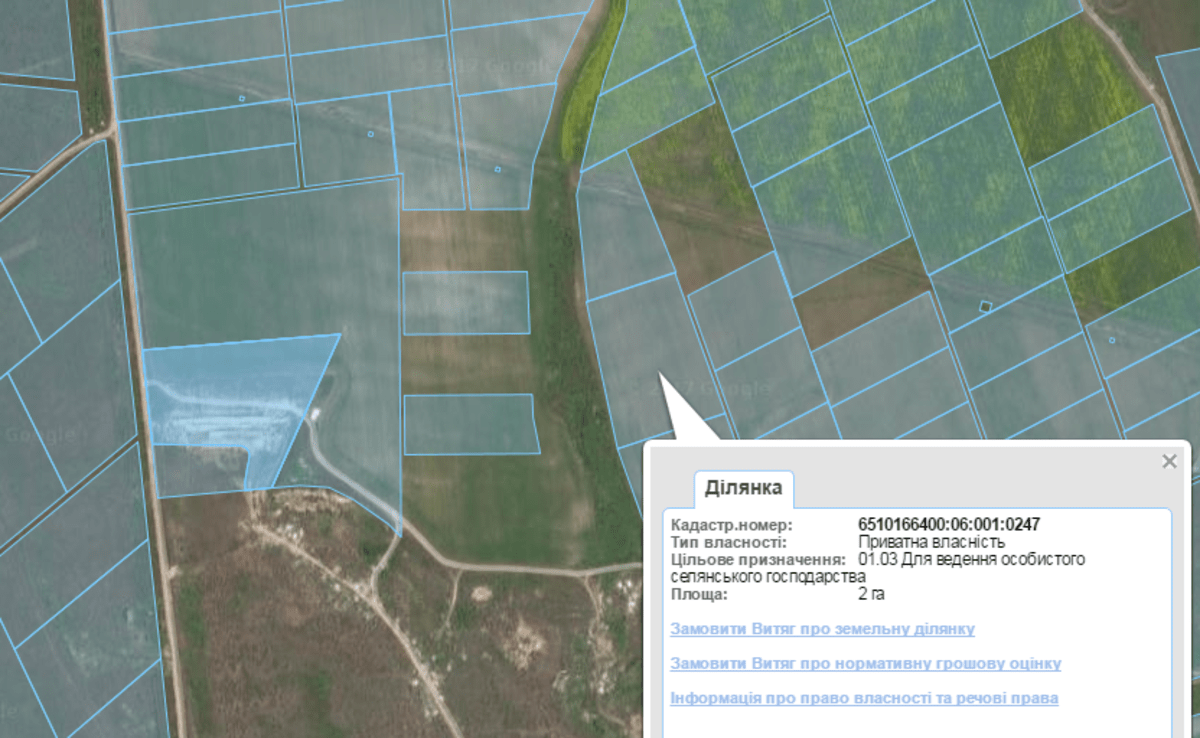1200x738 pixels.
Task: Click Замовити Витяг про нормативну грошову оцінку
Action: (x=865, y=663)
